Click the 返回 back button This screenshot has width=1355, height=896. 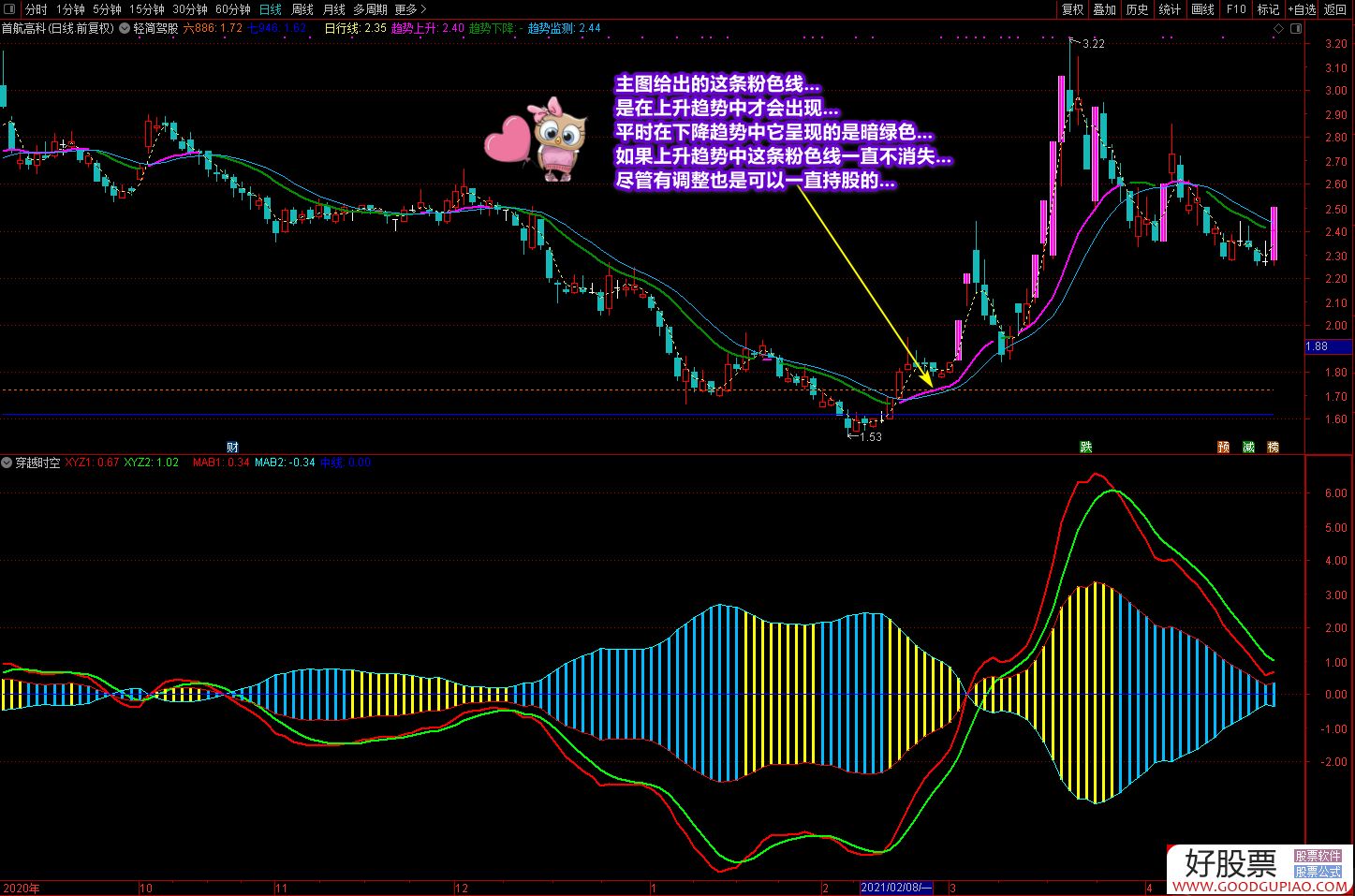tap(1335, 9)
